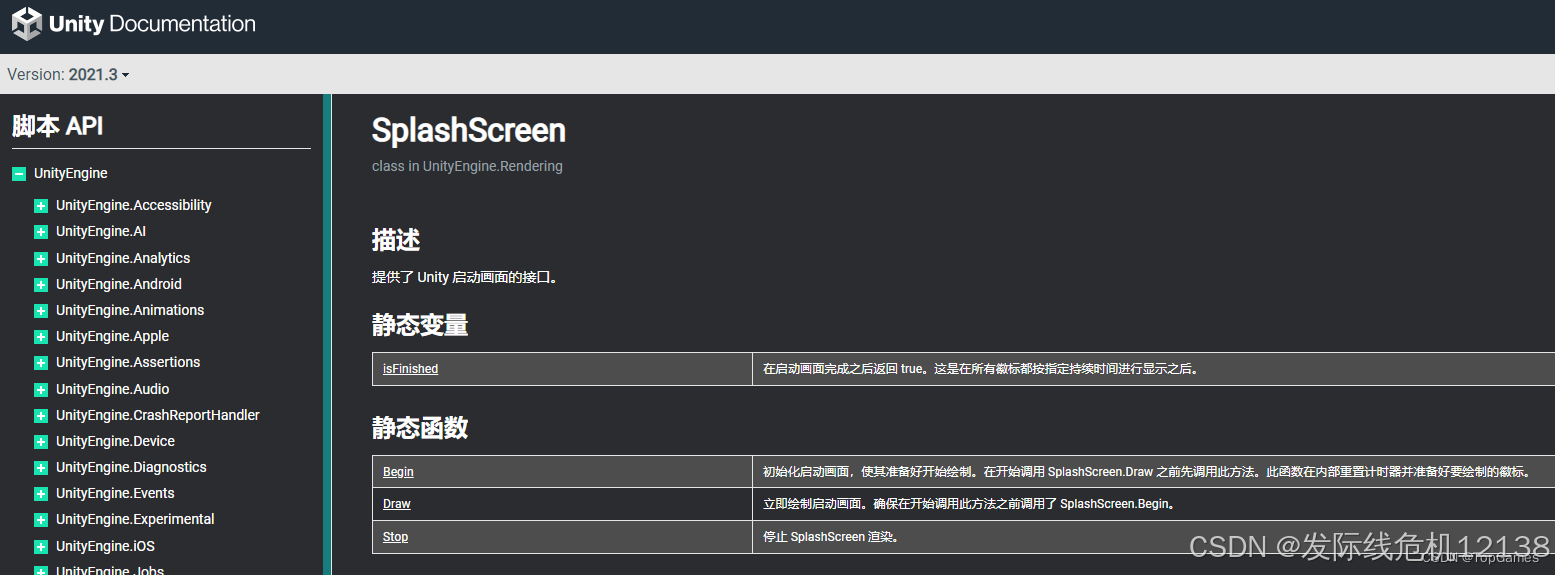
Task: Select UnityEngine.Accessibility label
Action: [134, 205]
